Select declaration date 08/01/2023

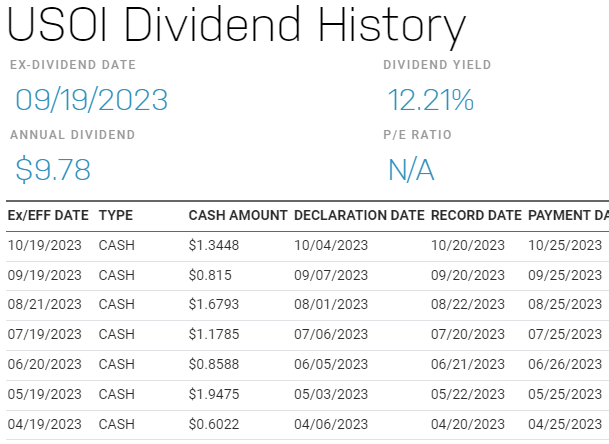331,304
